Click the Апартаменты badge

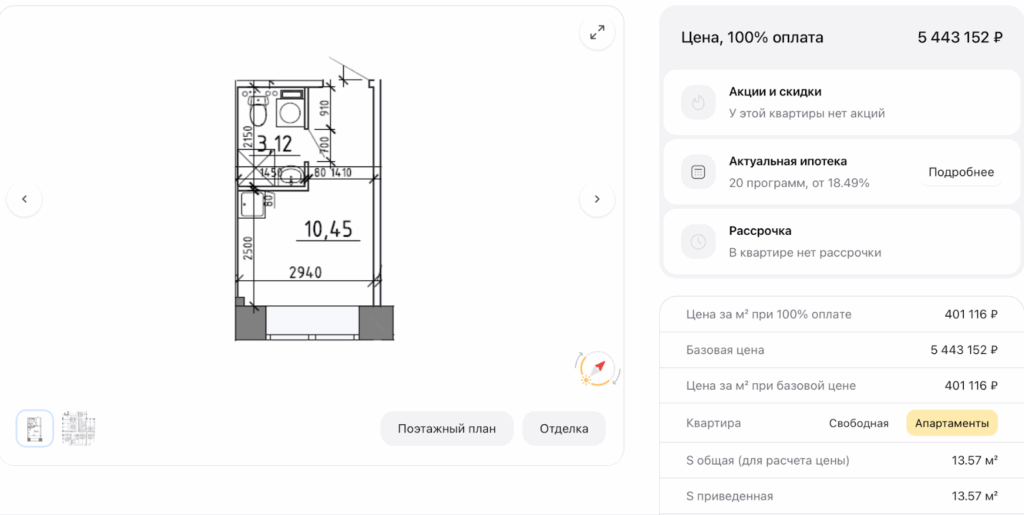pos(951,423)
